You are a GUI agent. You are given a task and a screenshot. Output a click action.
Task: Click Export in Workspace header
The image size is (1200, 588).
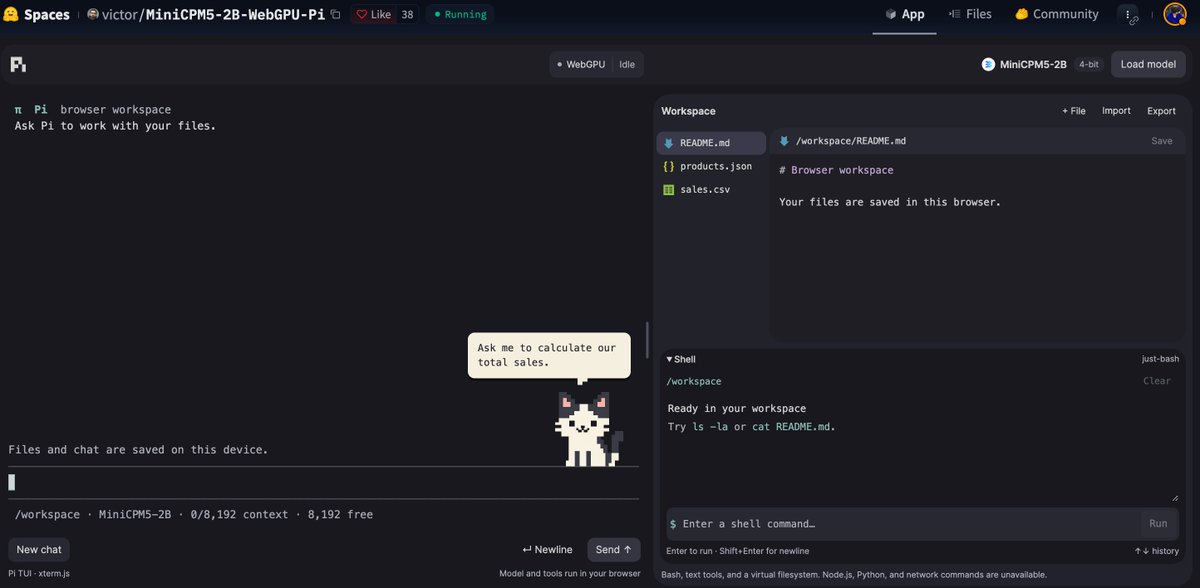pos(1161,111)
